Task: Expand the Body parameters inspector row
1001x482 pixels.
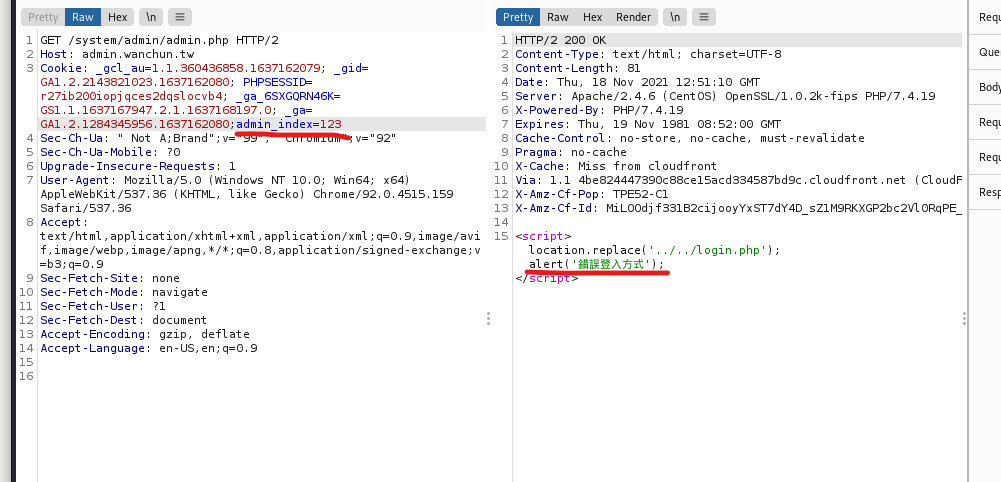Action: (985, 87)
